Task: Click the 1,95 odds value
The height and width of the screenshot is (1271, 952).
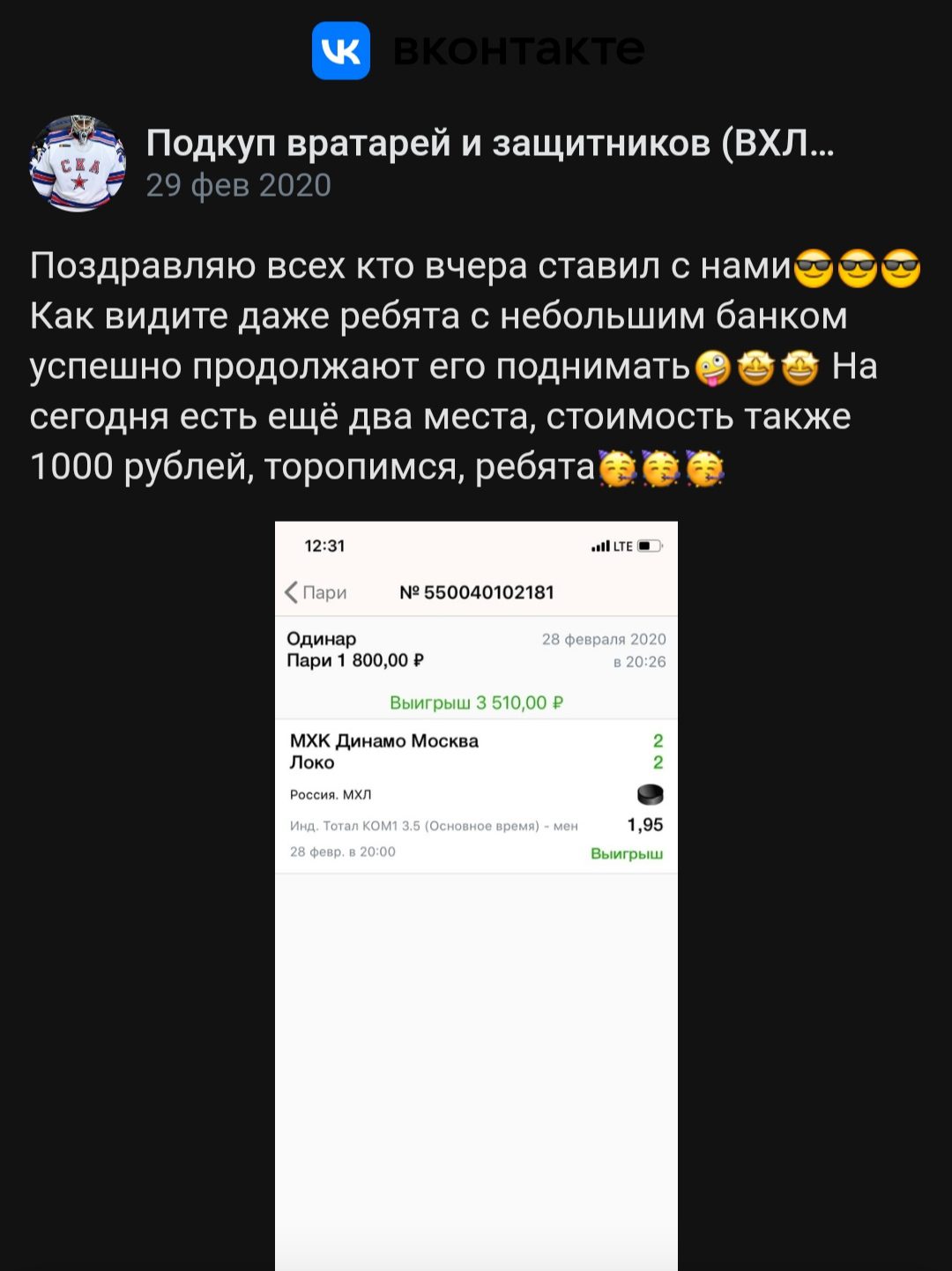Action: coord(645,825)
